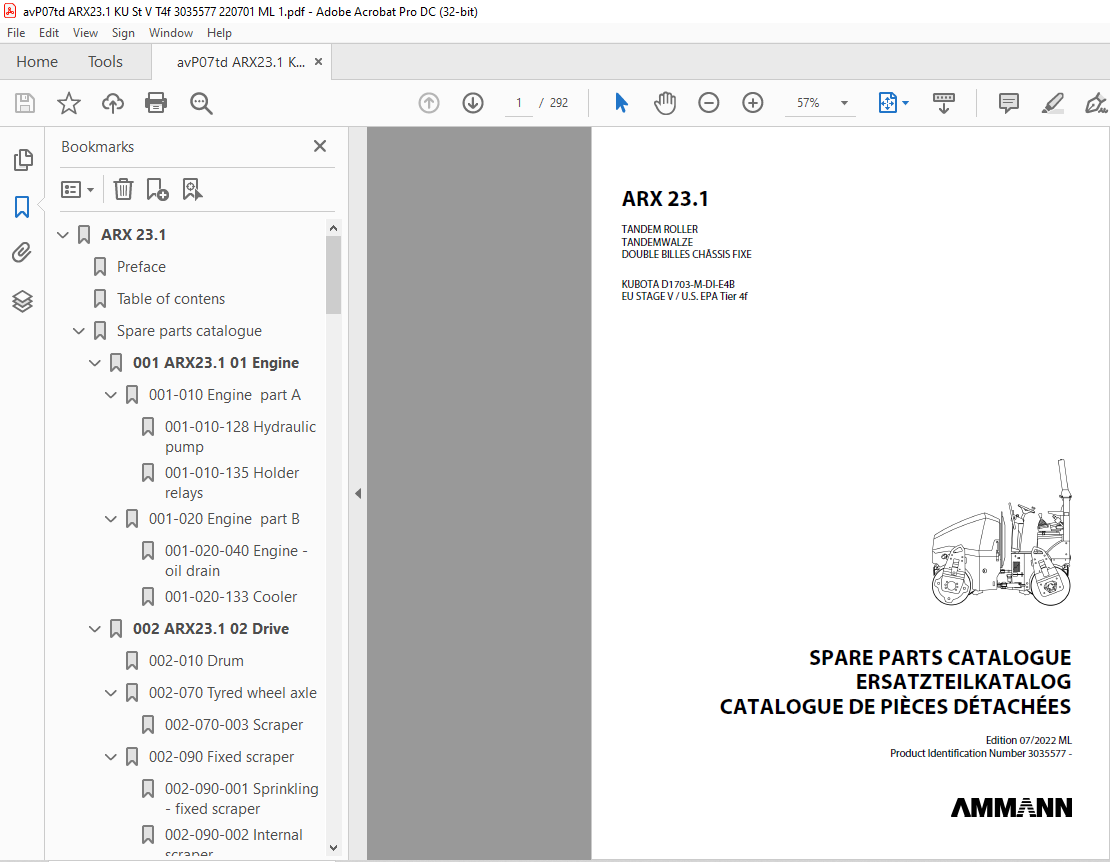Collapse 002 ARX23.1 02 Drive bookmark

95,629
